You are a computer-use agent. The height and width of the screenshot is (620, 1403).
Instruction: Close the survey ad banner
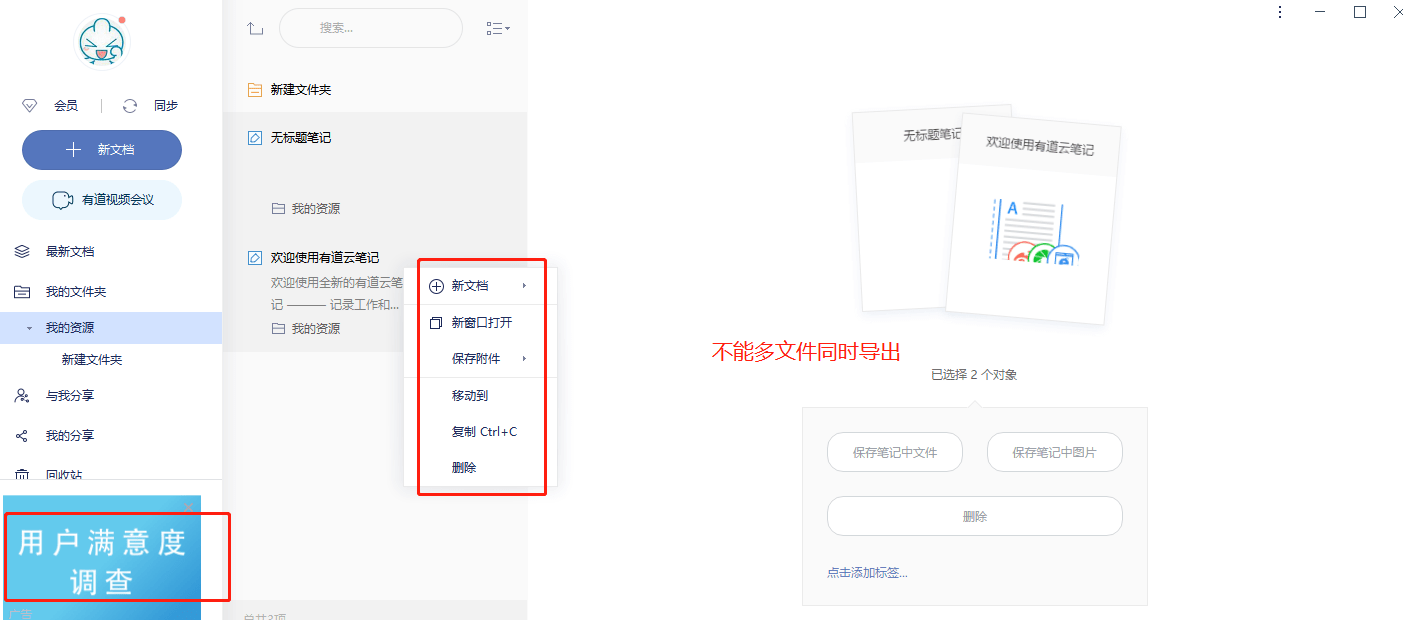[x=188, y=507]
